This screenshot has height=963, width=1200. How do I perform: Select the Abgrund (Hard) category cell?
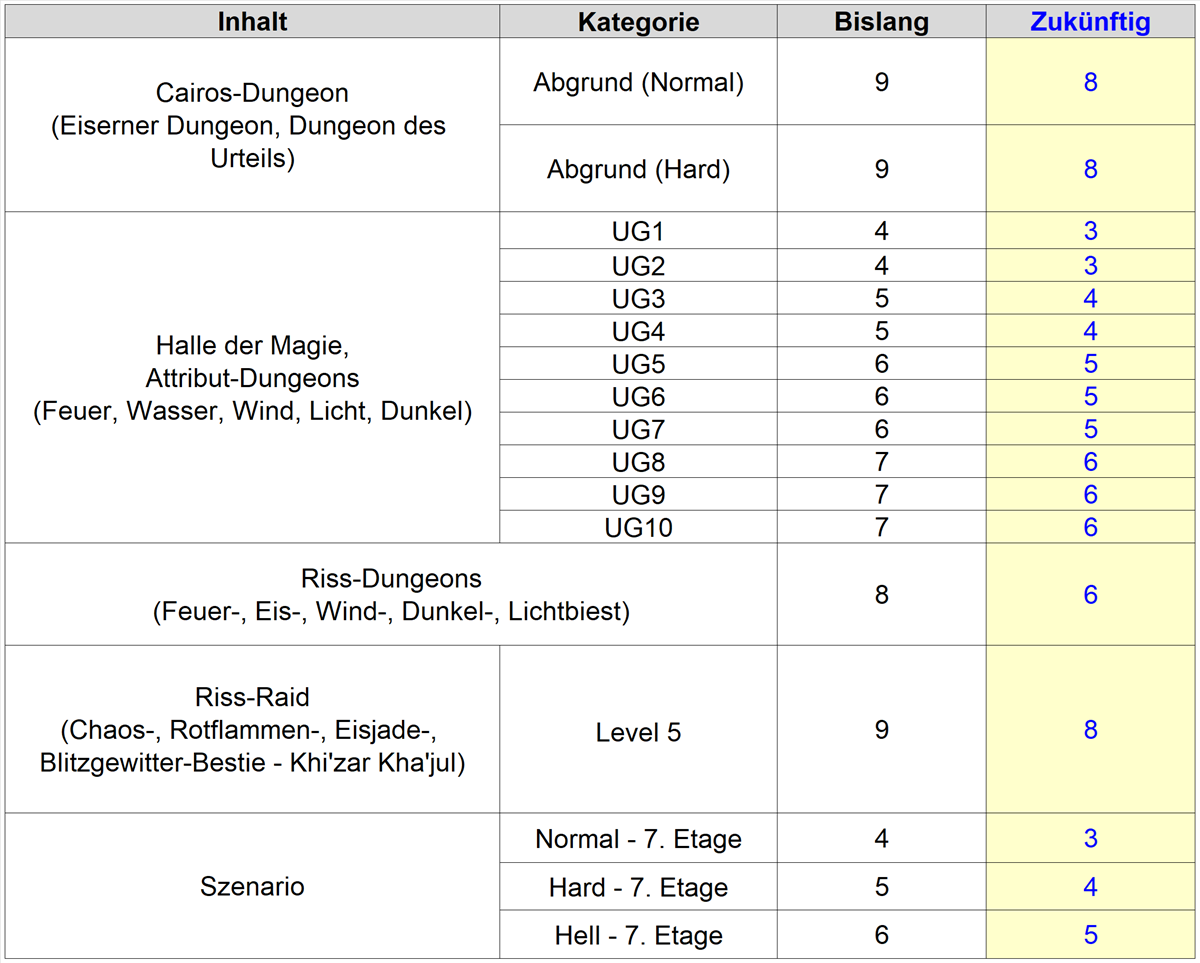638,169
